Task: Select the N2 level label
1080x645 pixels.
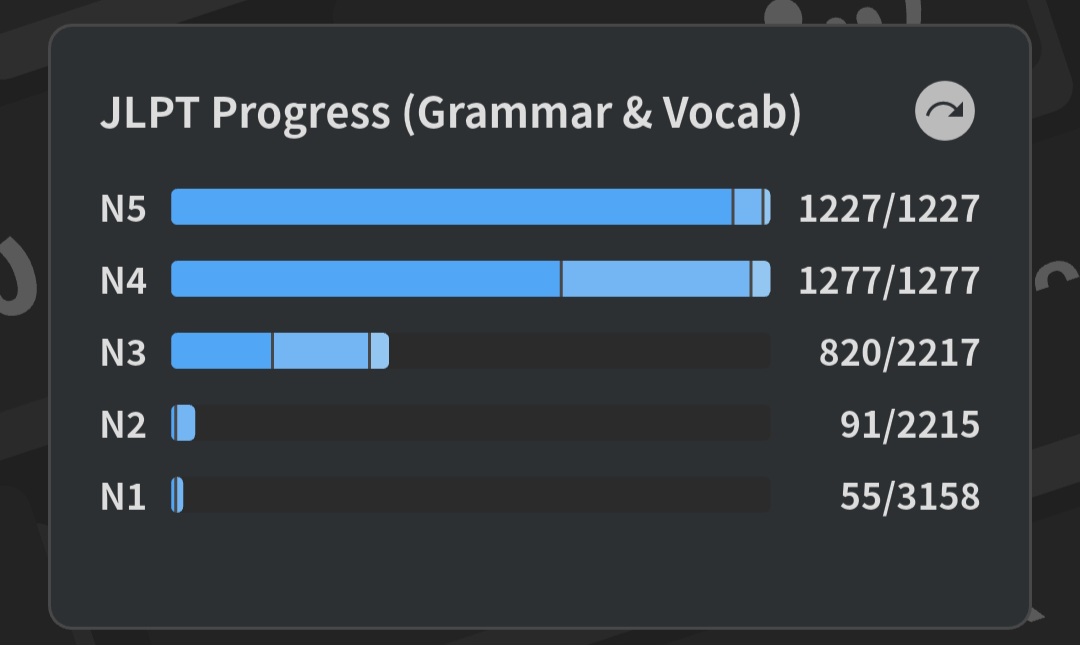Action: (x=123, y=424)
